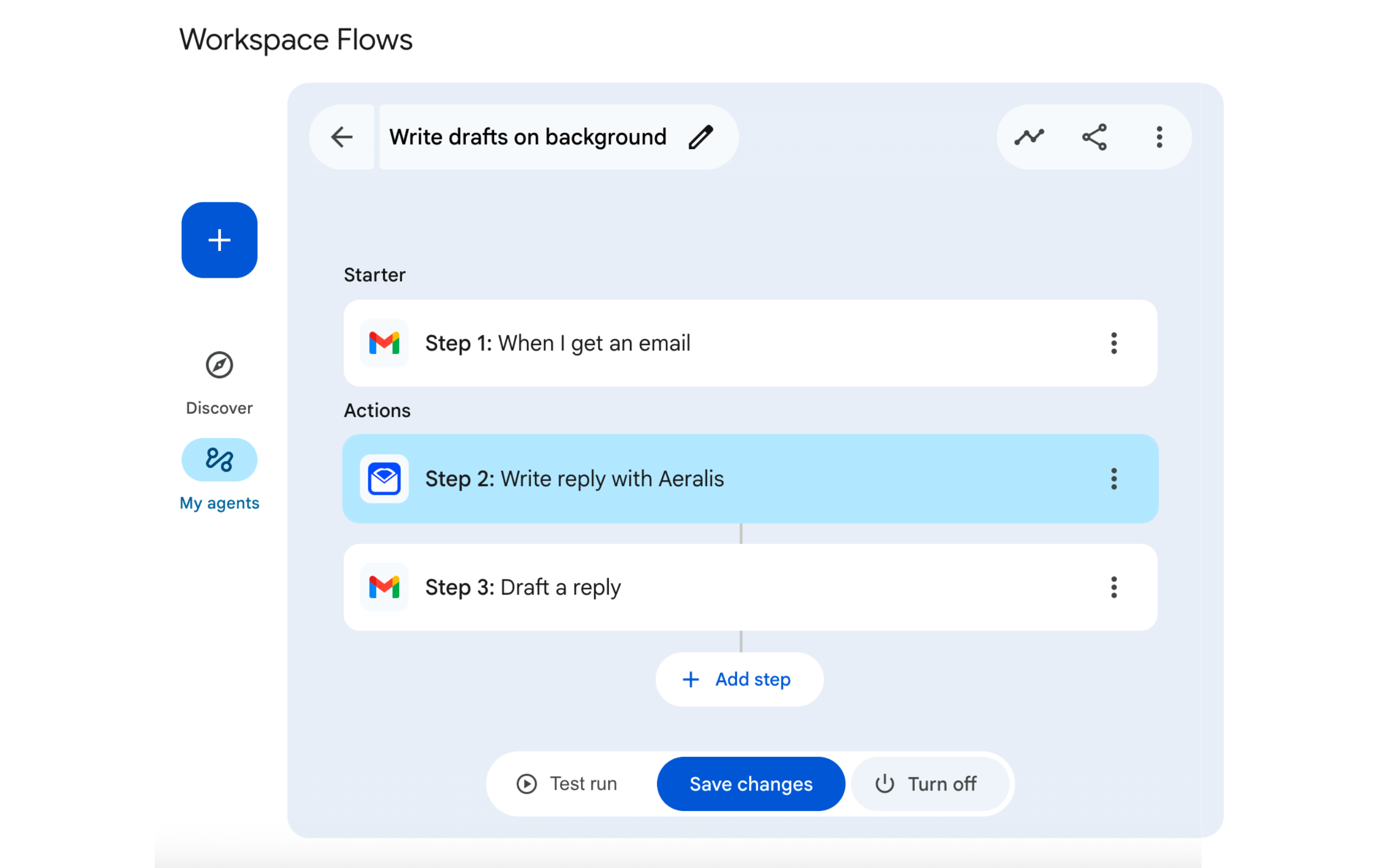Open the flow activity analytics icon
This screenshot has height=868, width=1389.
click(1029, 137)
